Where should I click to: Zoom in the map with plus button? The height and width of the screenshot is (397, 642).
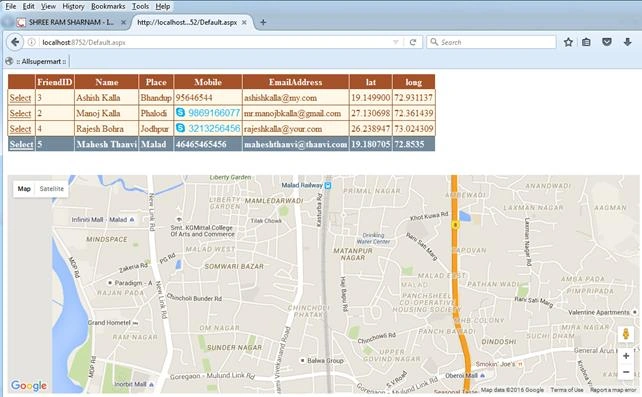pos(626,356)
